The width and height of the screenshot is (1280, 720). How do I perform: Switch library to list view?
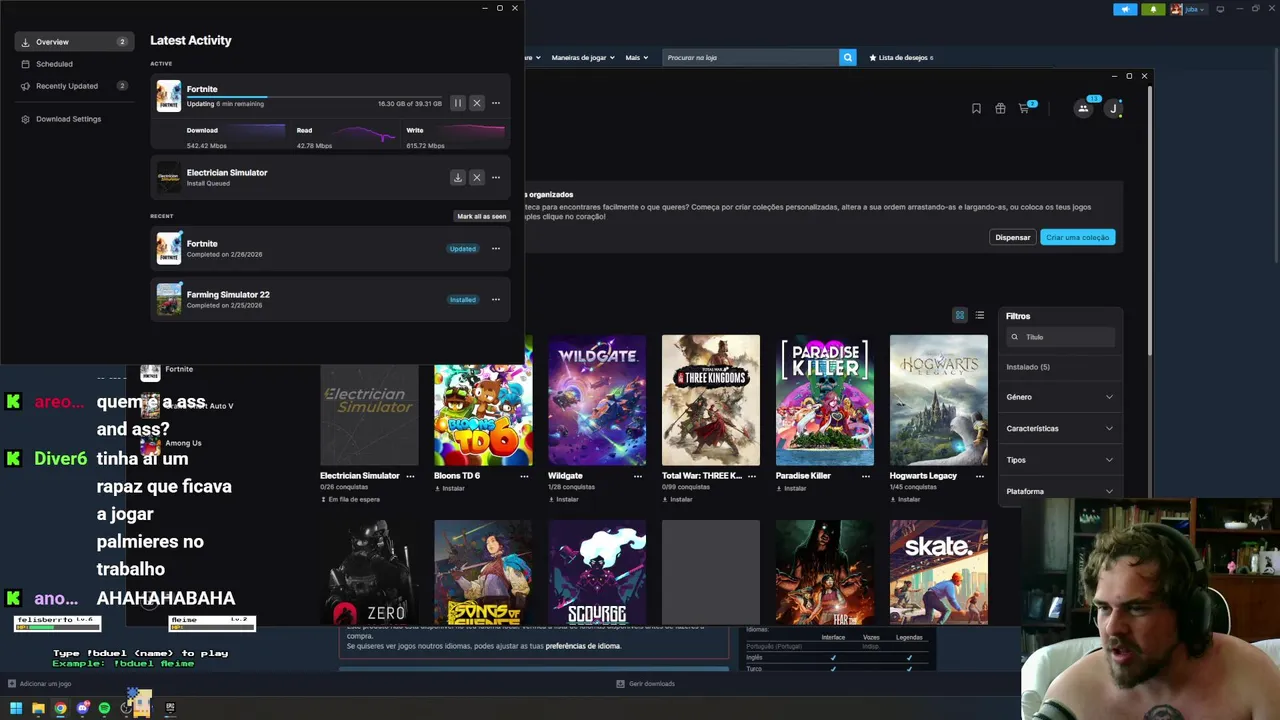pos(980,315)
